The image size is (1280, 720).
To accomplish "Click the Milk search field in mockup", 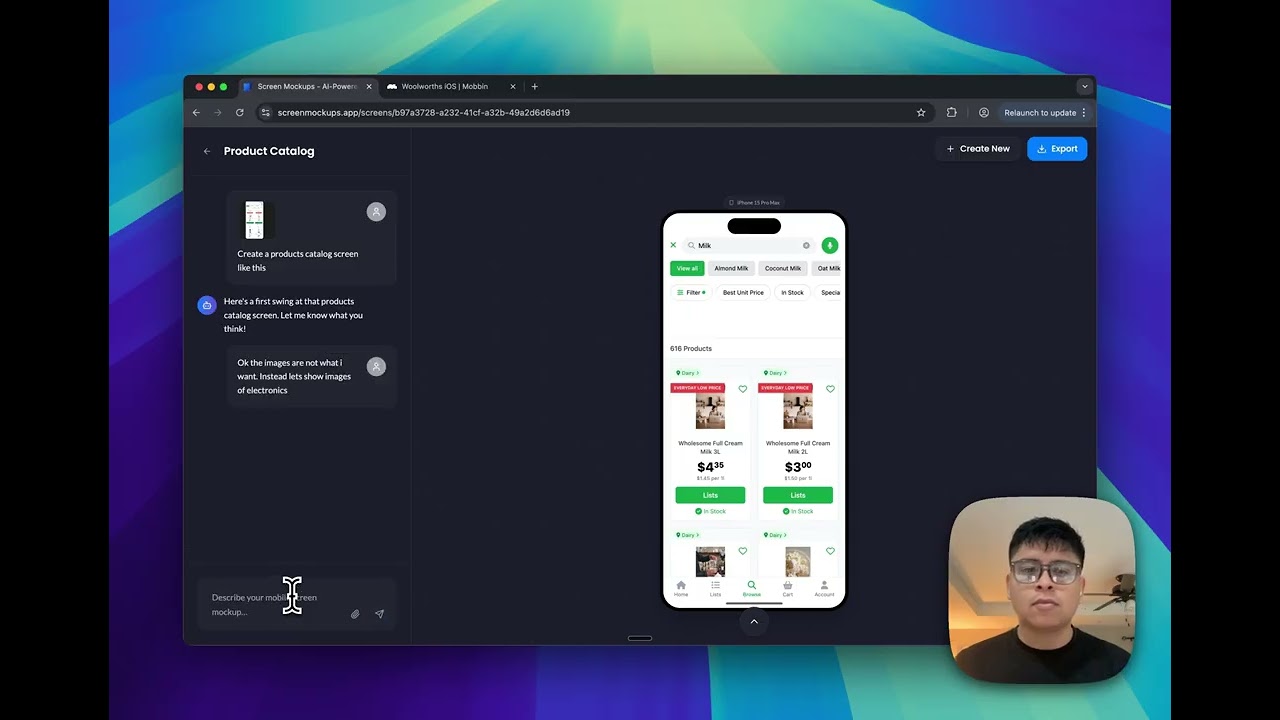I will pos(750,245).
